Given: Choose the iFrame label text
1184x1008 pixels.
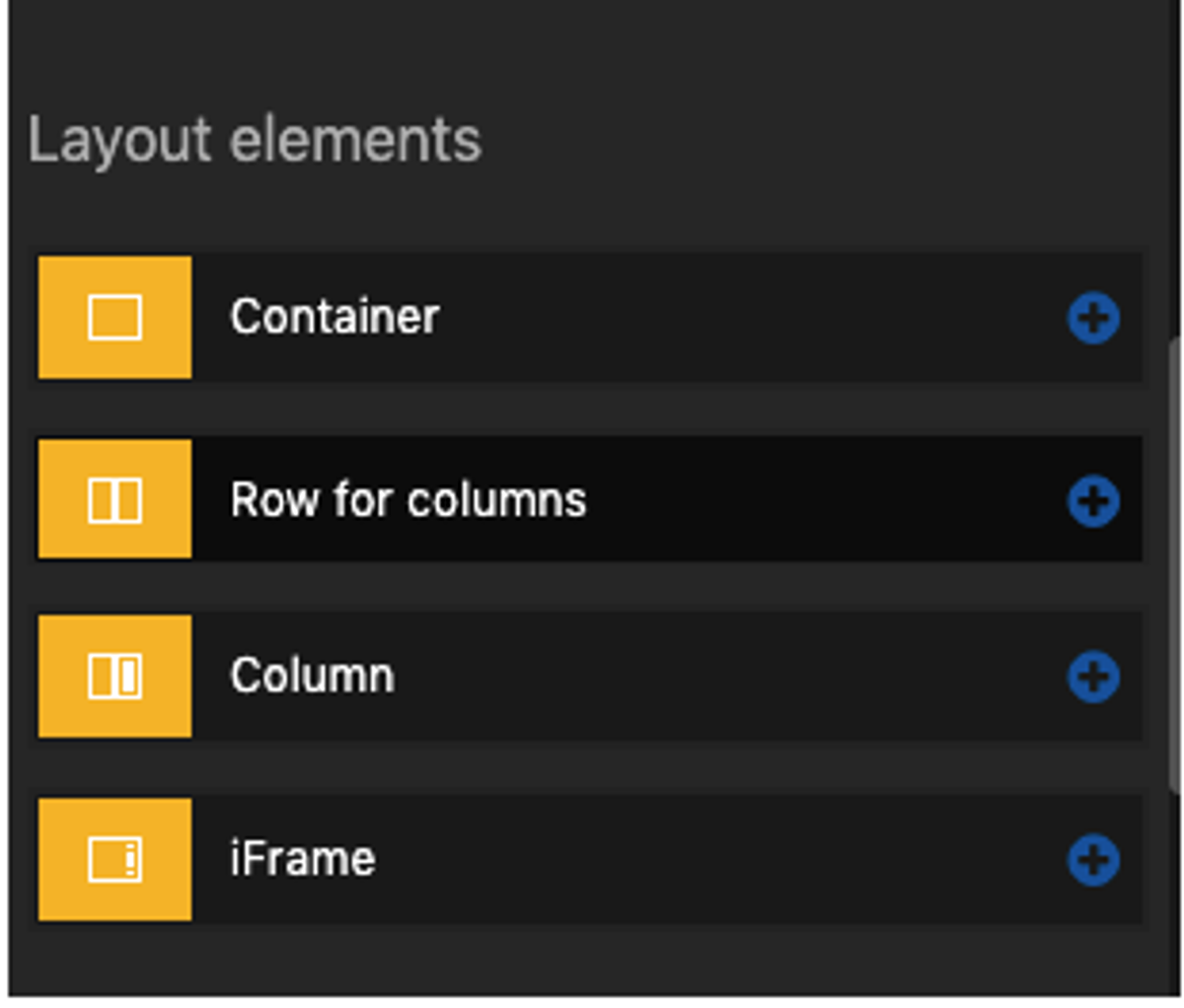Looking at the screenshot, I should click(302, 860).
